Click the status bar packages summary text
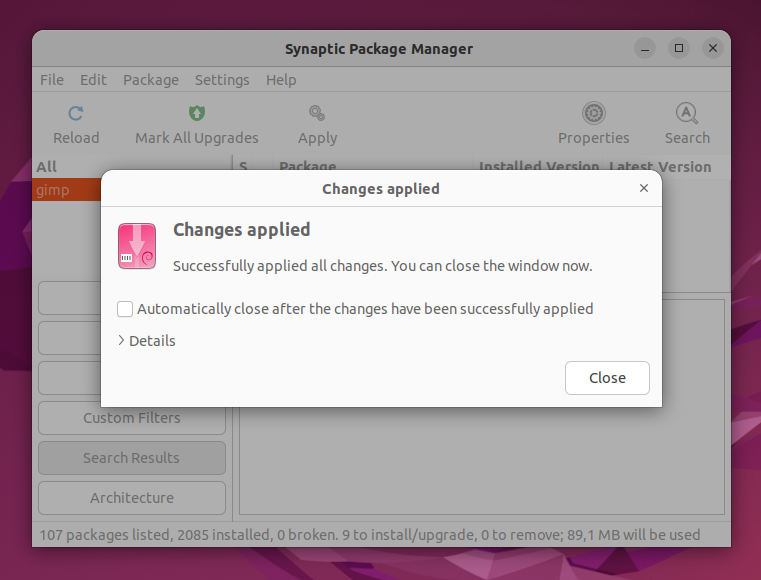761x580 pixels. click(x=370, y=535)
